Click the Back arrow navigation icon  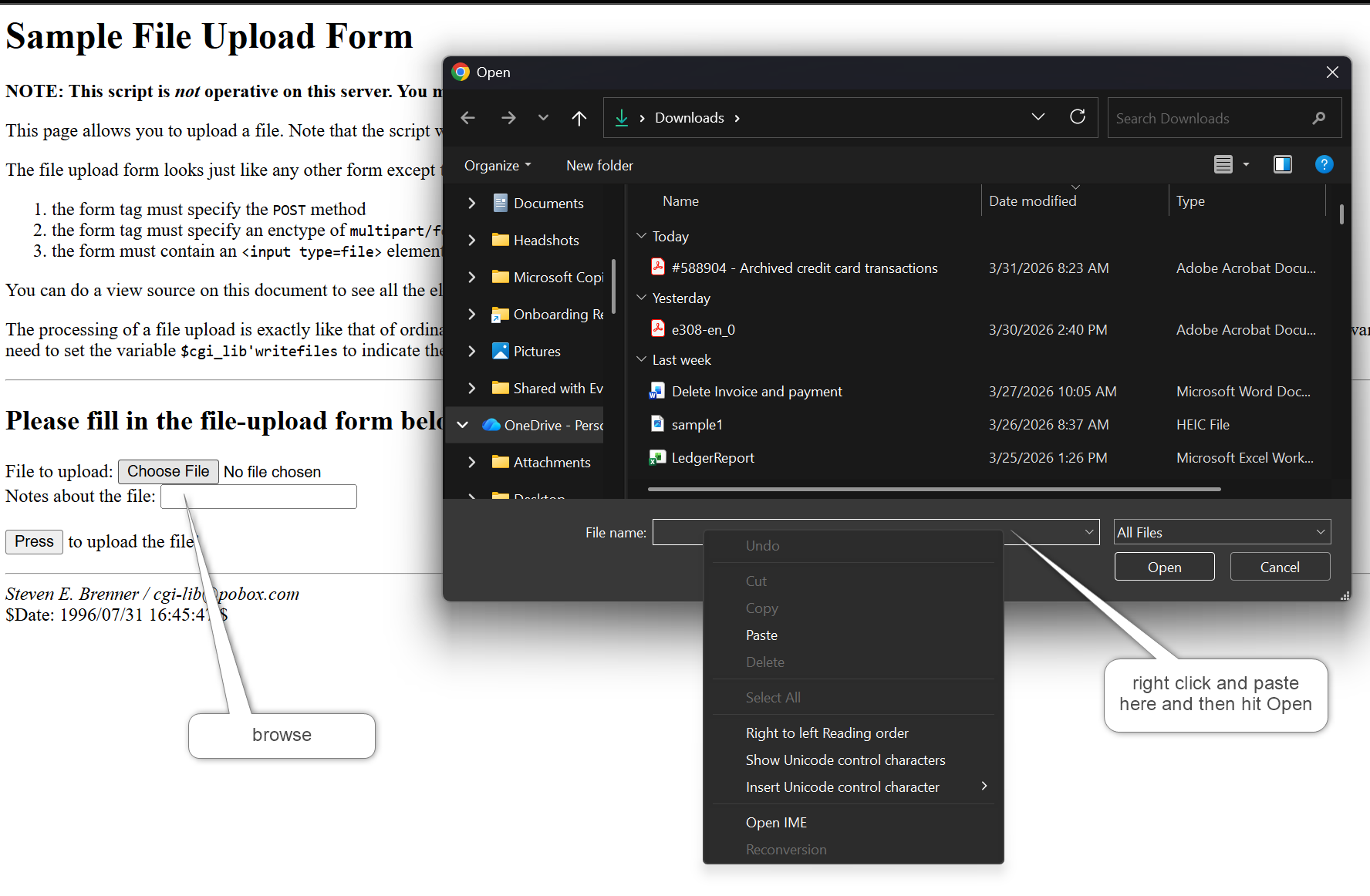click(468, 118)
